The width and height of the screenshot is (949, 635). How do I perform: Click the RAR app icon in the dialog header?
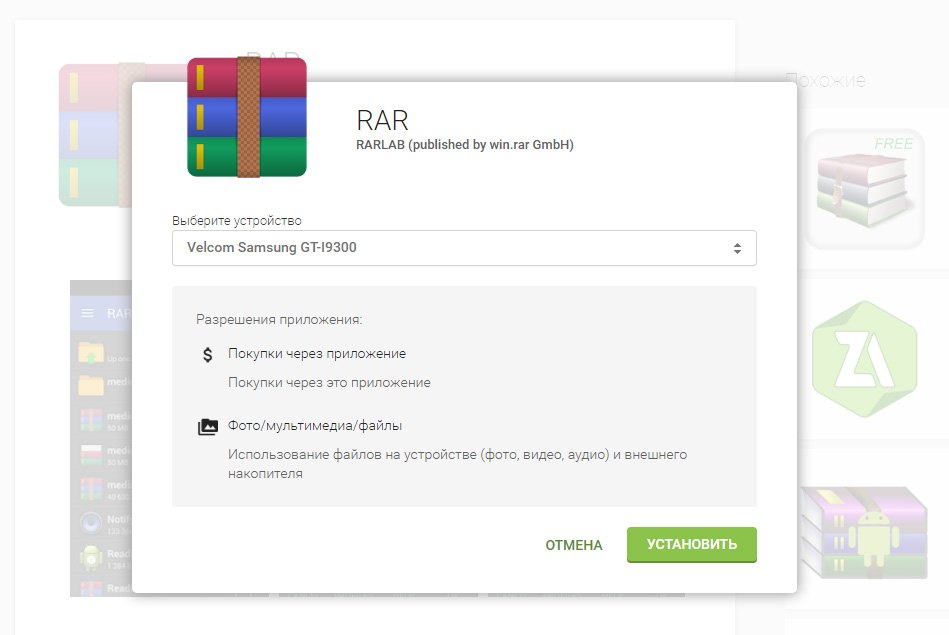click(246, 117)
